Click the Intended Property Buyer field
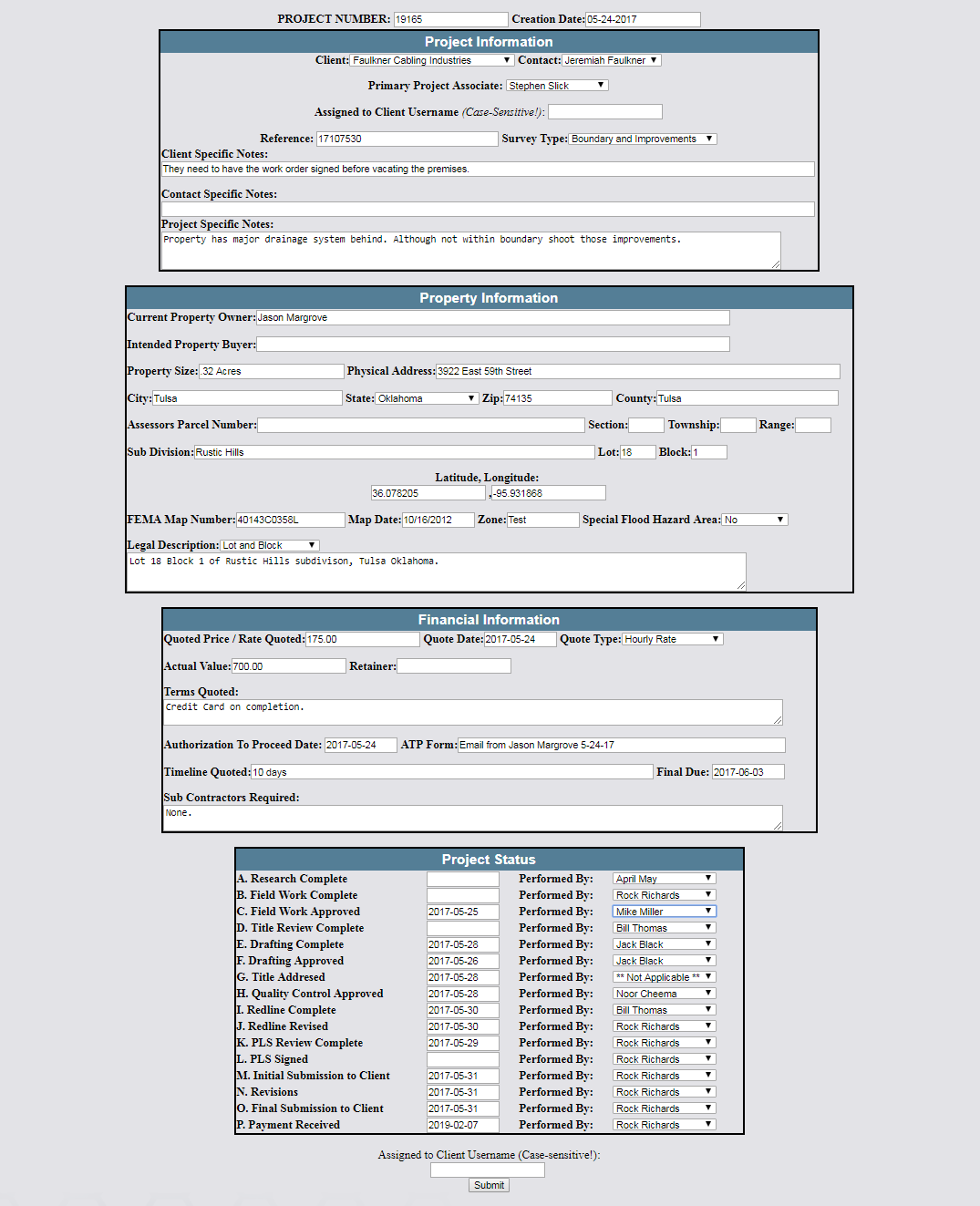This screenshot has height=1206, width=980. pyautogui.click(x=492, y=345)
